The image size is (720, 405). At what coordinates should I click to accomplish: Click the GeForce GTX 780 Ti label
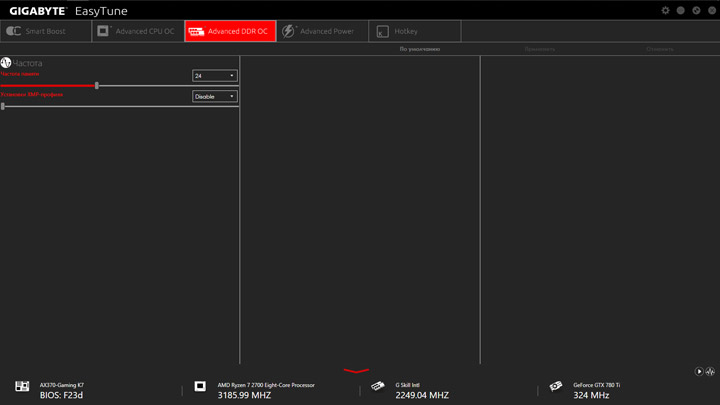click(x=596, y=385)
